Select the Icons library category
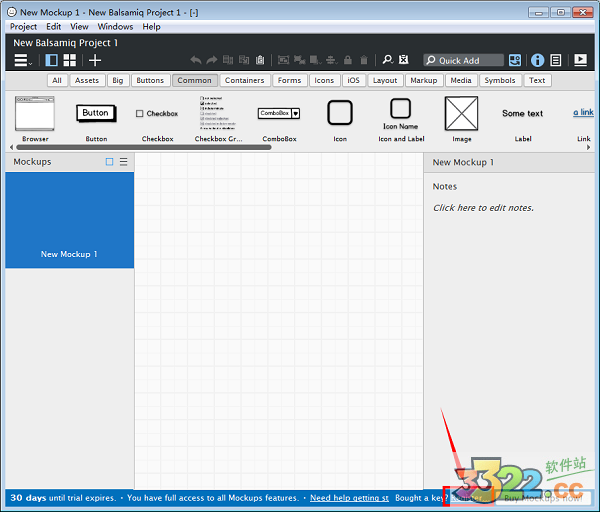The height and width of the screenshot is (512, 600). point(324,80)
